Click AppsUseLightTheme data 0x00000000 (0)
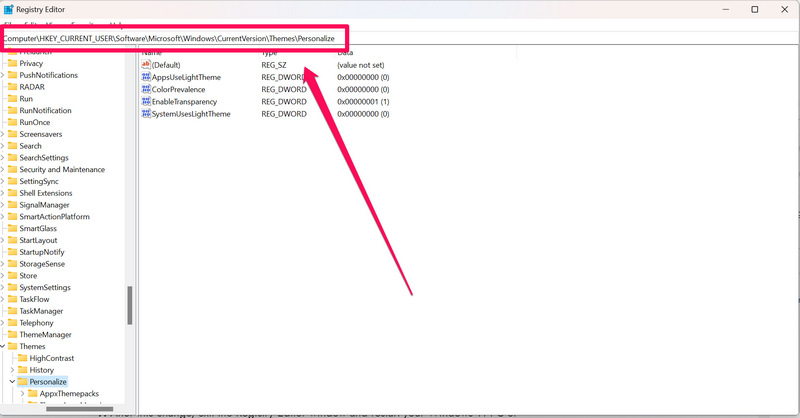 tap(363, 77)
